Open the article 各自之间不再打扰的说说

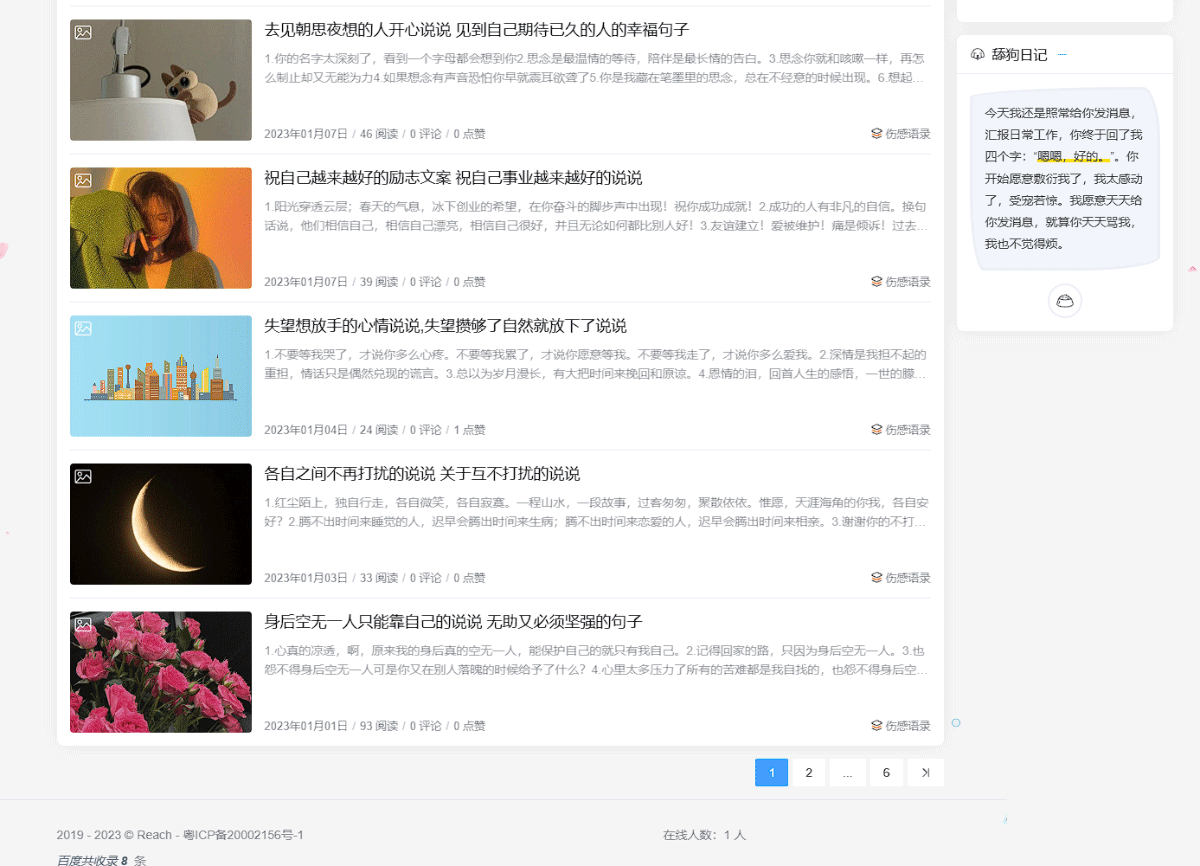click(422, 474)
